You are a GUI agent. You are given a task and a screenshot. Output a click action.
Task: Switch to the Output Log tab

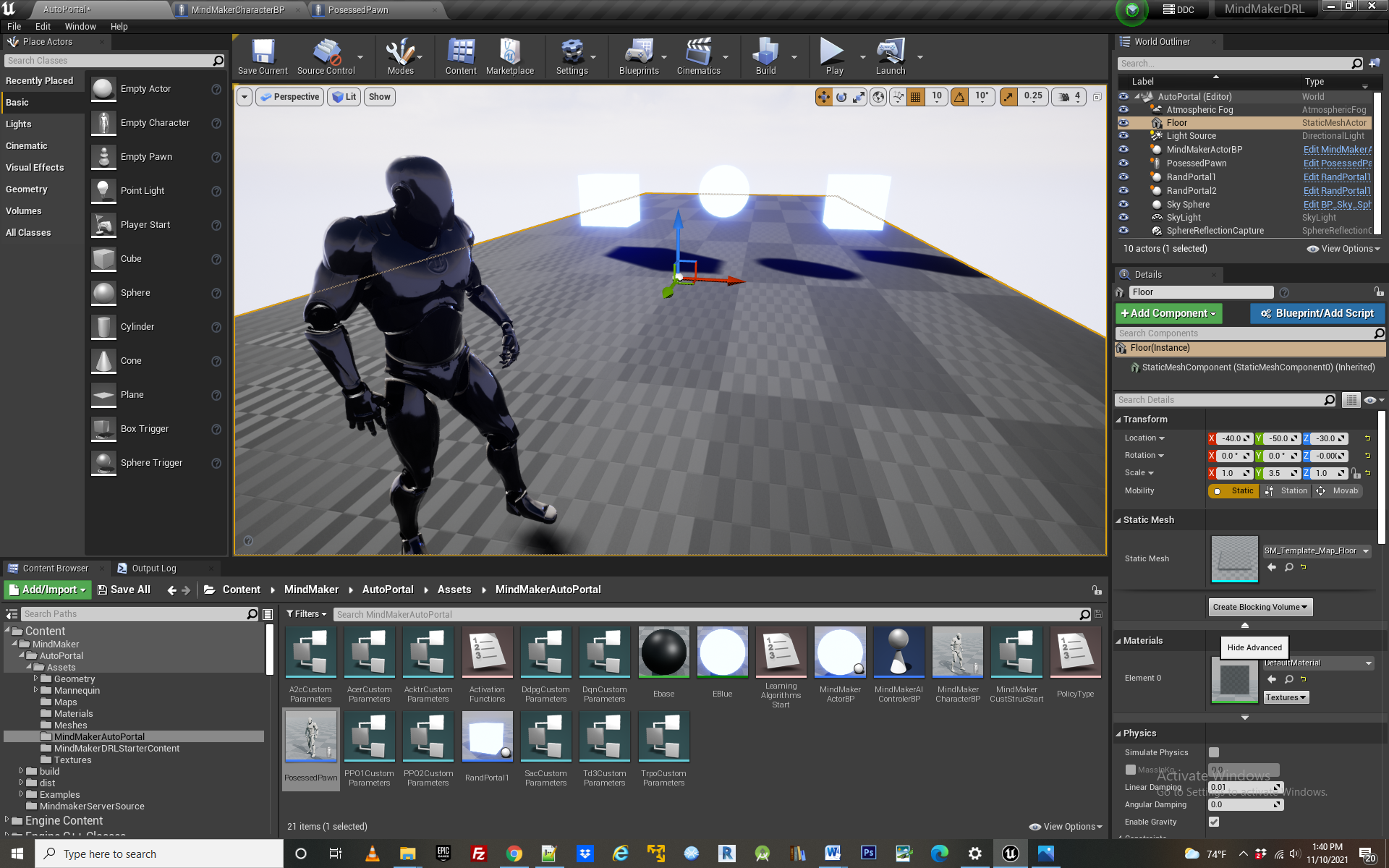click(153, 569)
